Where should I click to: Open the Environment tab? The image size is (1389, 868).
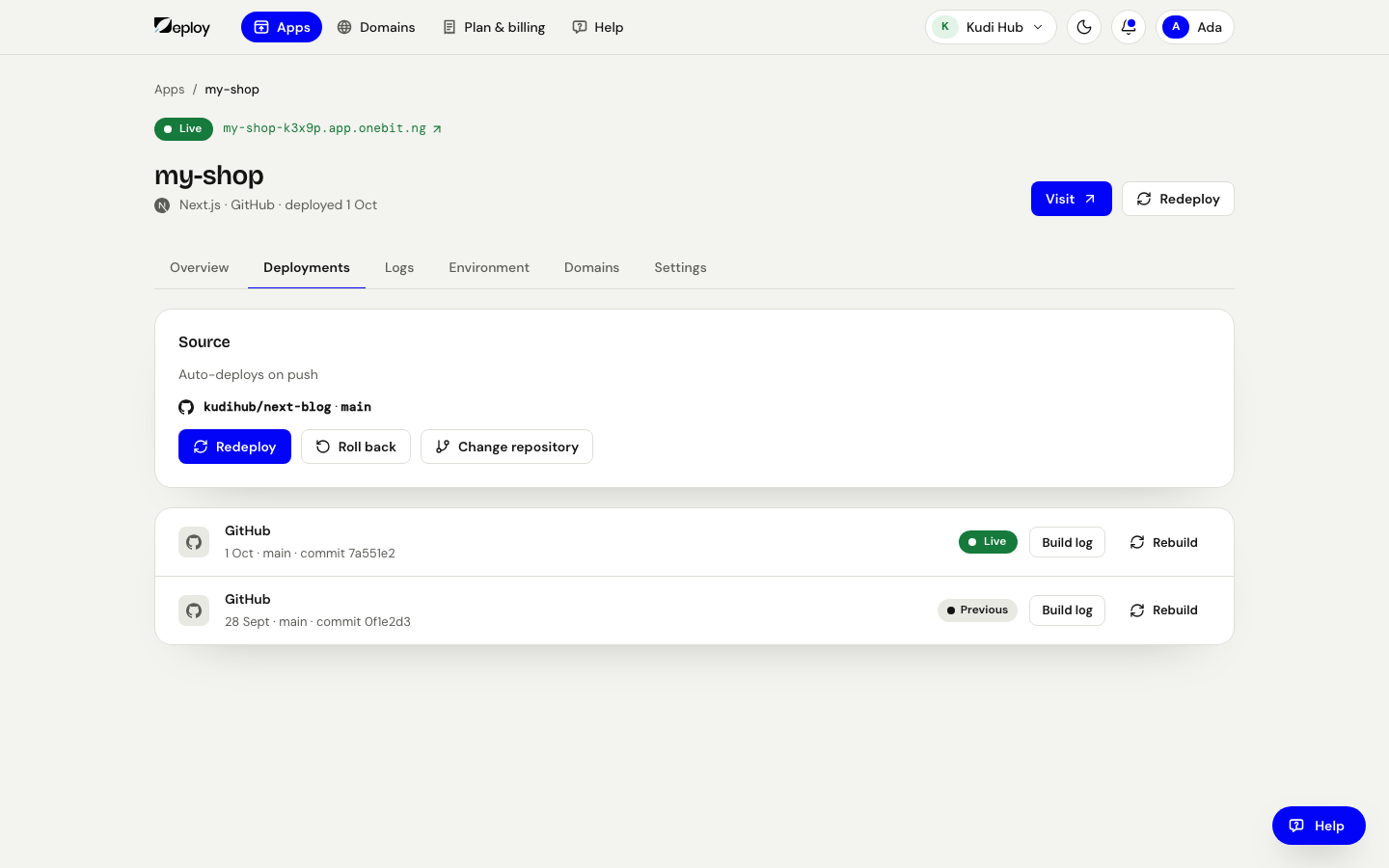click(489, 268)
